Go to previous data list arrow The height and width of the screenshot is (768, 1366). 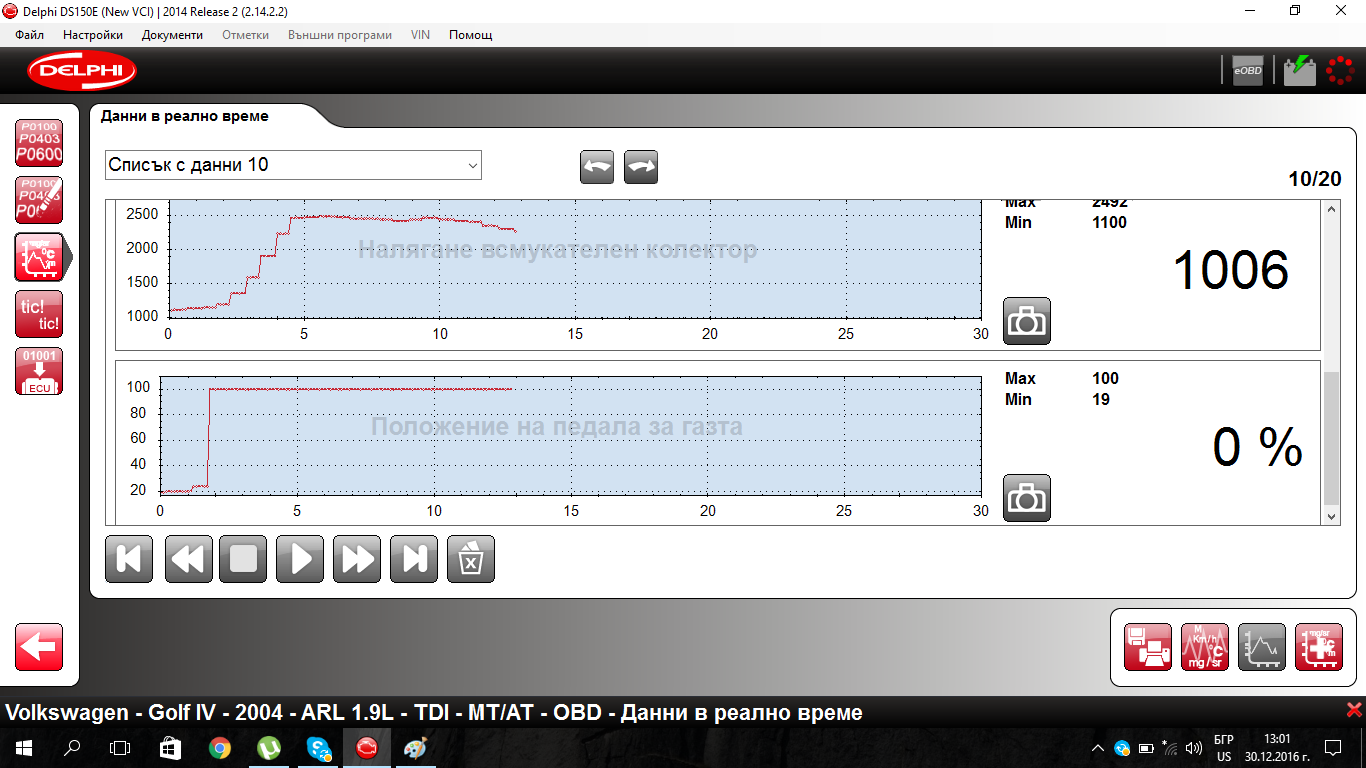597,167
